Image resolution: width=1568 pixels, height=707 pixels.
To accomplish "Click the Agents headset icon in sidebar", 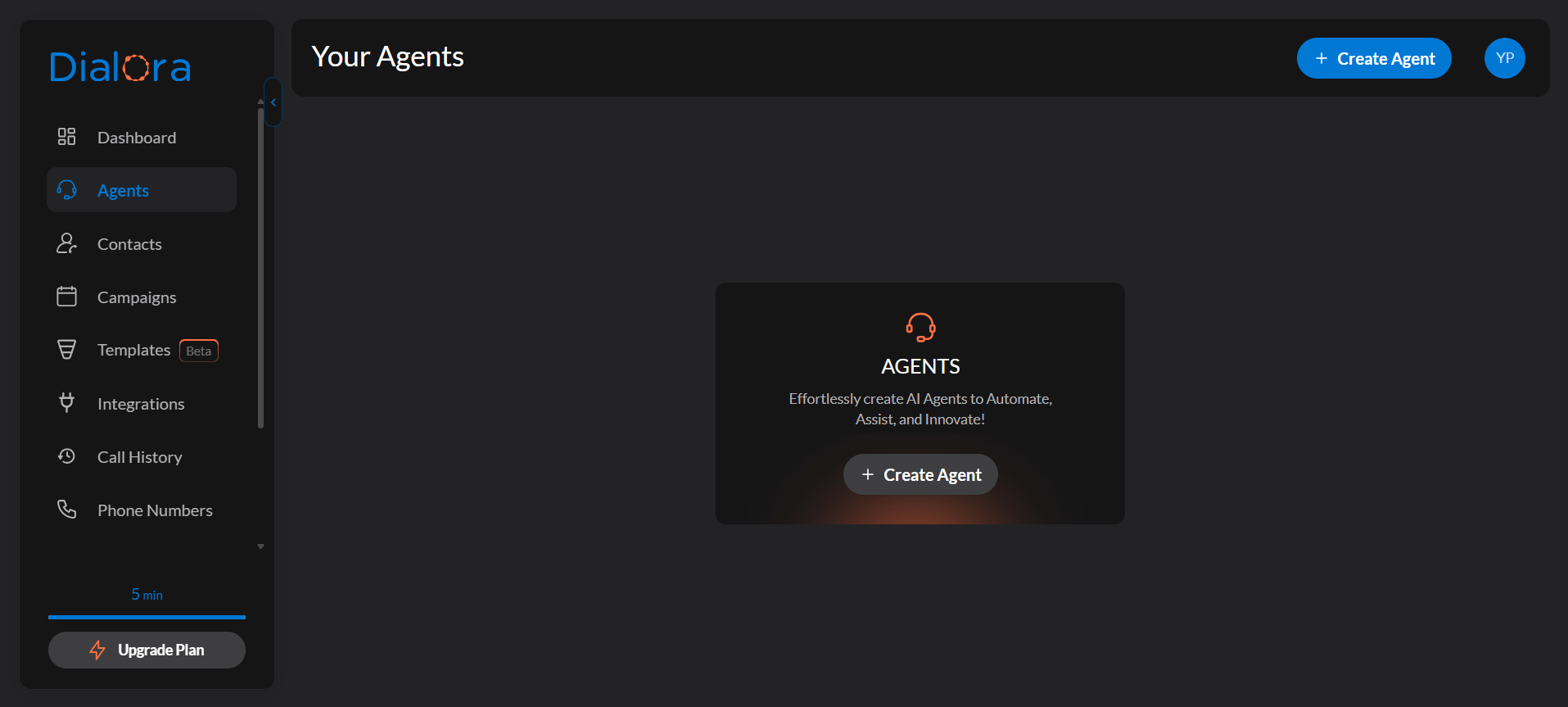I will [66, 190].
